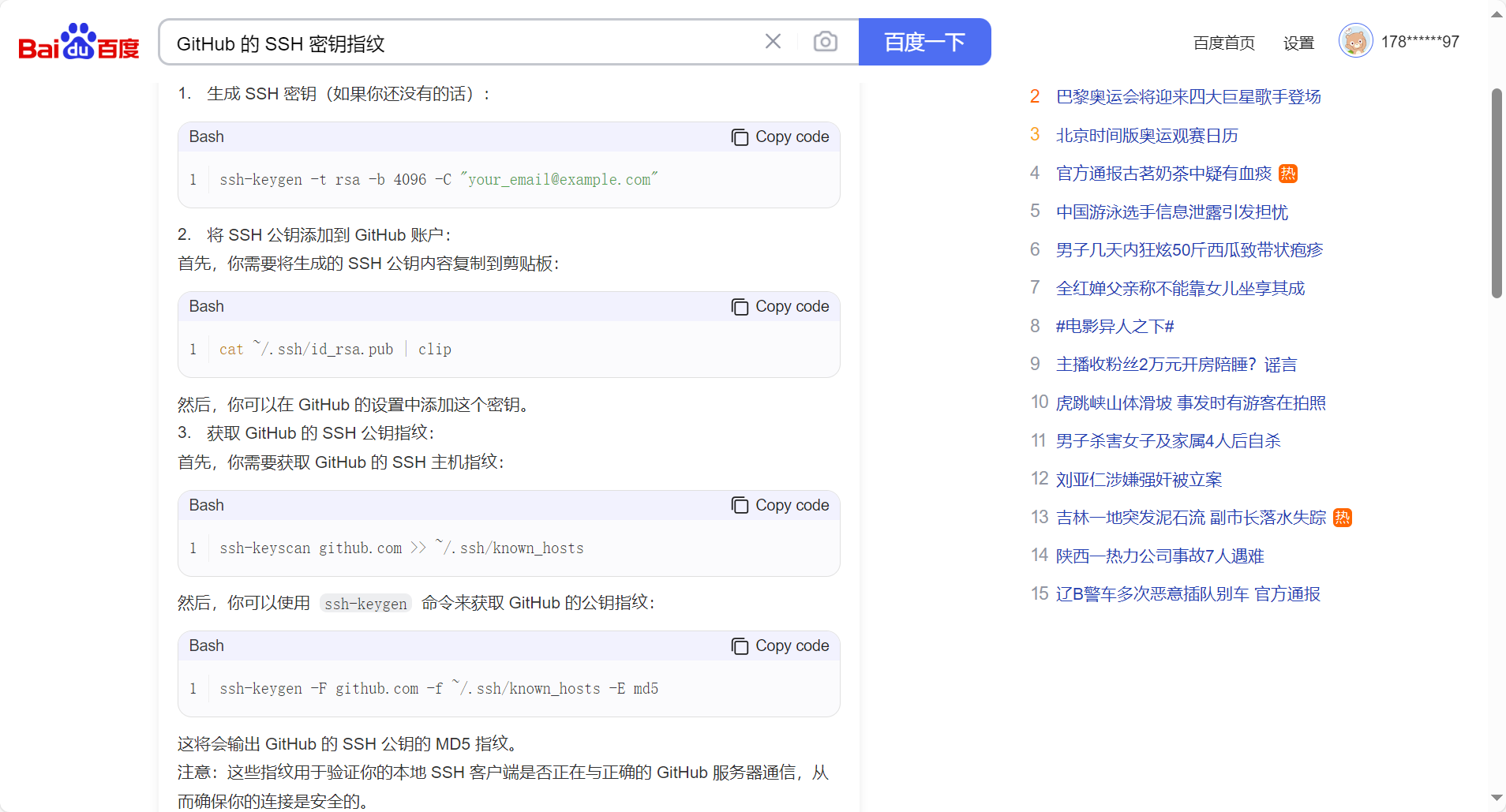Open 男子杀害女子及家属4人后自杀

click(x=1168, y=441)
